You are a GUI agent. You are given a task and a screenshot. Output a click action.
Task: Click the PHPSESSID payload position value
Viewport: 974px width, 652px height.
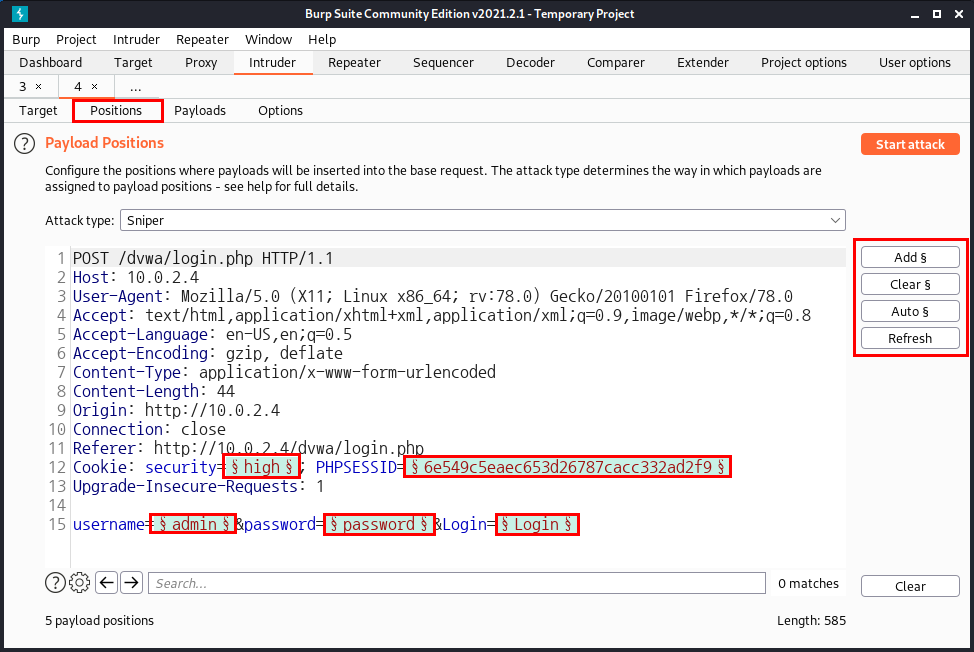pos(567,467)
